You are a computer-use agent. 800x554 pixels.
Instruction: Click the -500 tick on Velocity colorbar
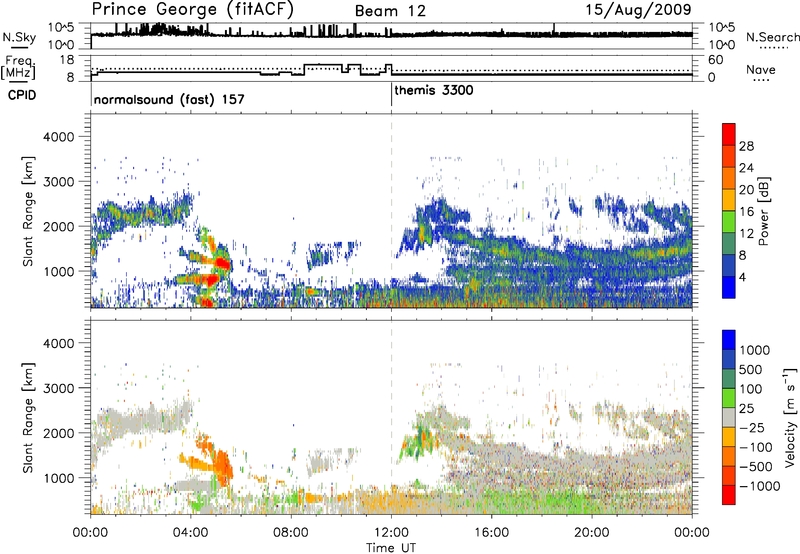click(x=756, y=466)
